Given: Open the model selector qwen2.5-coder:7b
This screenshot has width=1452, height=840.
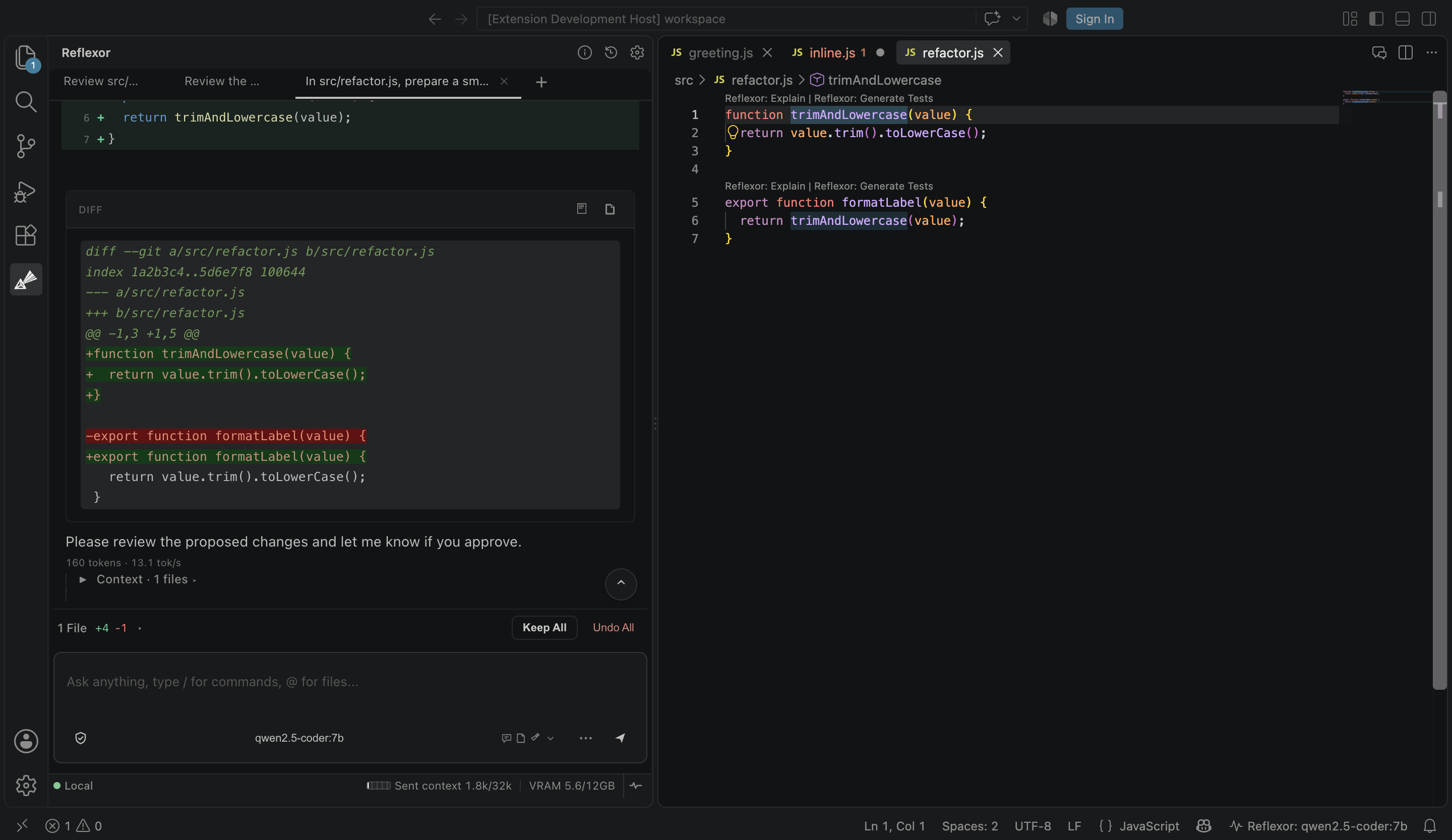Looking at the screenshot, I should 299,738.
